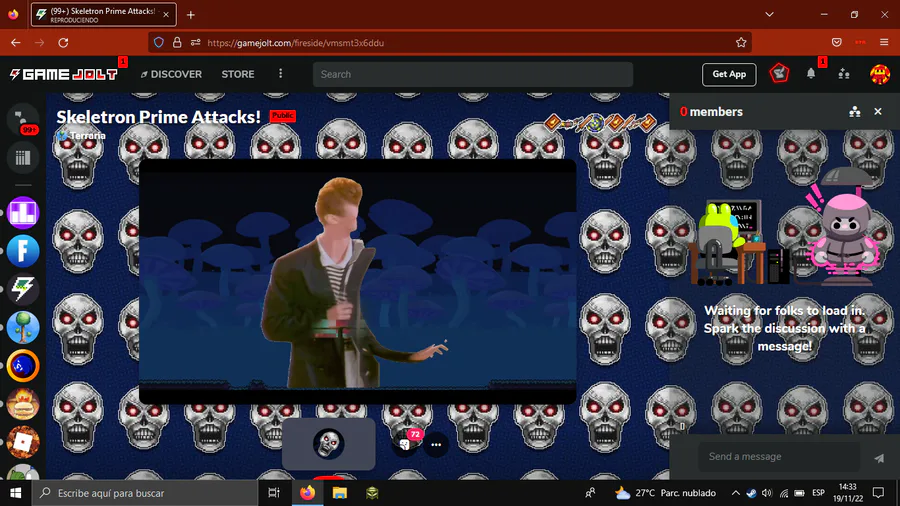Image resolution: width=900 pixels, height=506 pixels.
Task: Open Firefox hamburger application menu
Action: click(884, 42)
